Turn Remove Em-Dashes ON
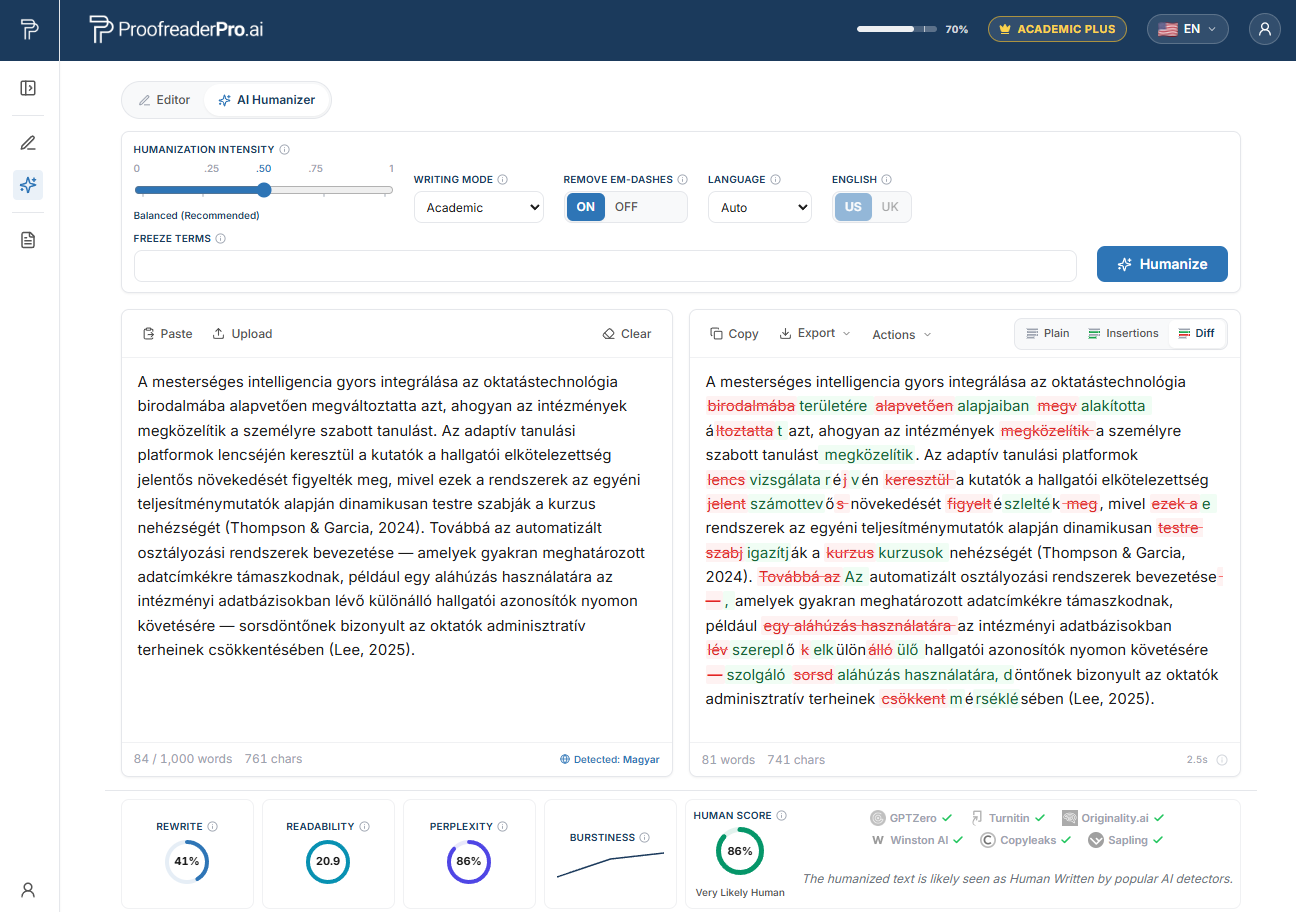1296x912 pixels. 586,207
